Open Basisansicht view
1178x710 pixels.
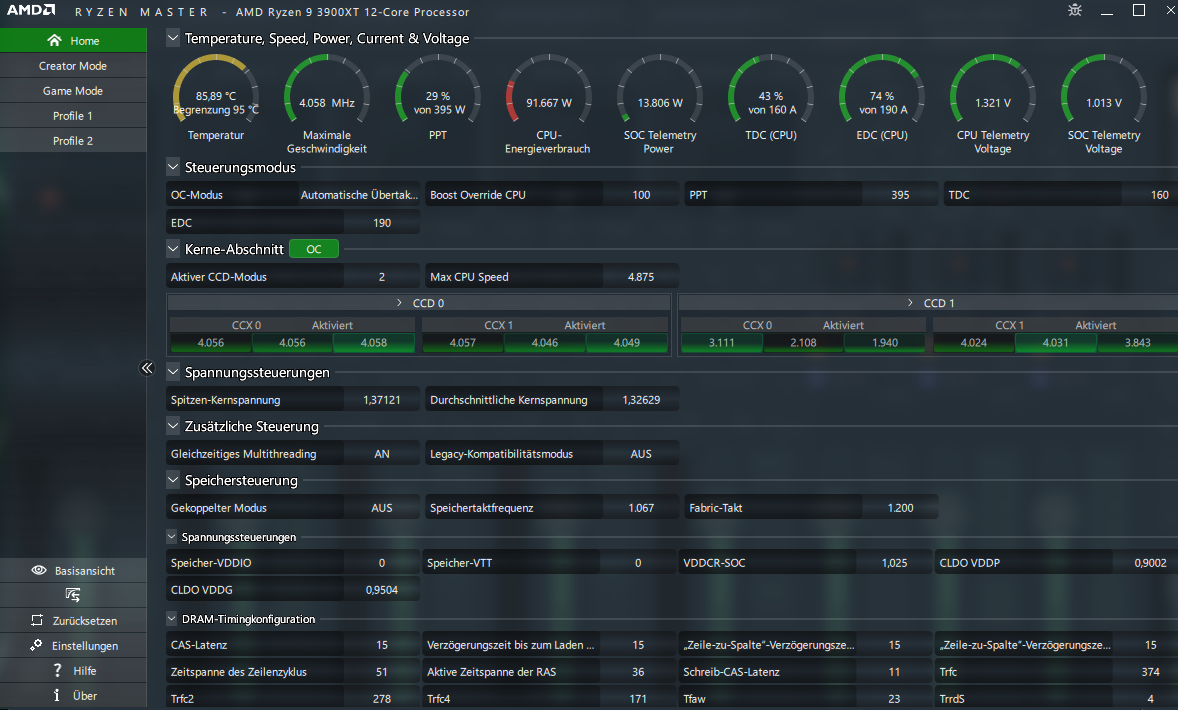pyautogui.click(x=73, y=570)
